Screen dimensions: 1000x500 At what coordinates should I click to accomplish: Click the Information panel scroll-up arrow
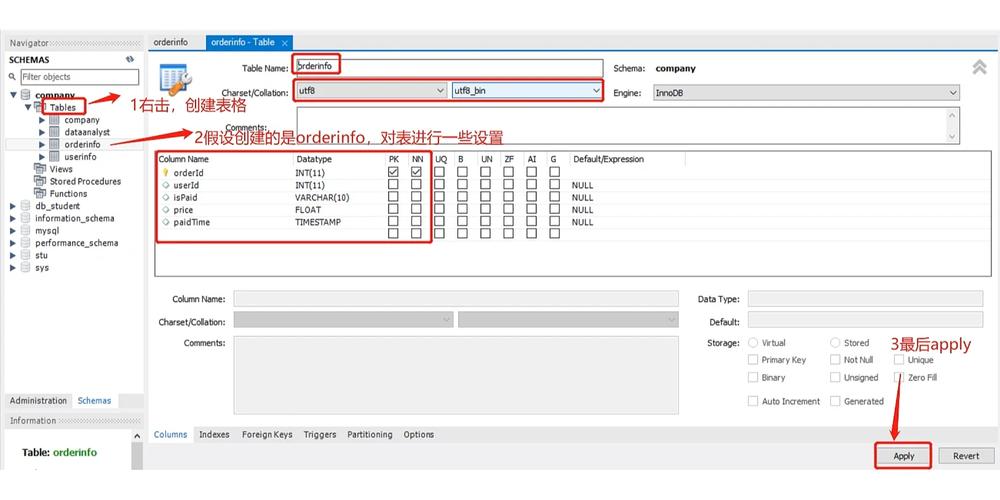tap(137, 436)
